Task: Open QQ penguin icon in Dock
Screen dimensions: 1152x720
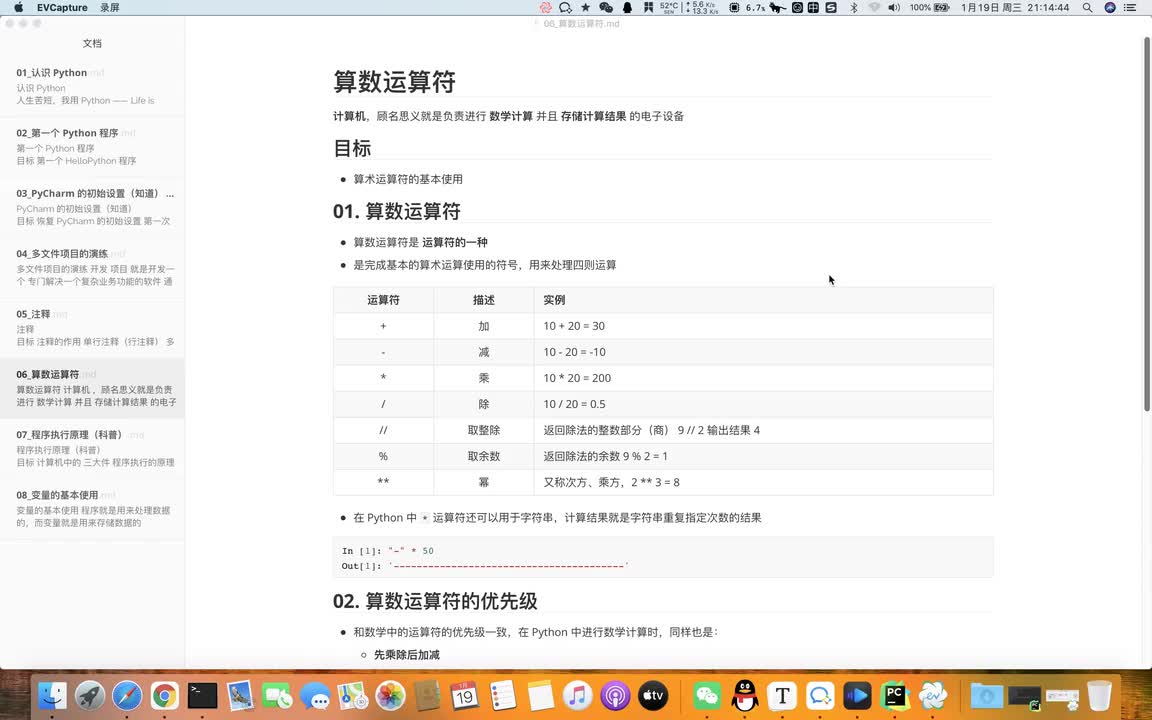Action: pyautogui.click(x=744, y=695)
